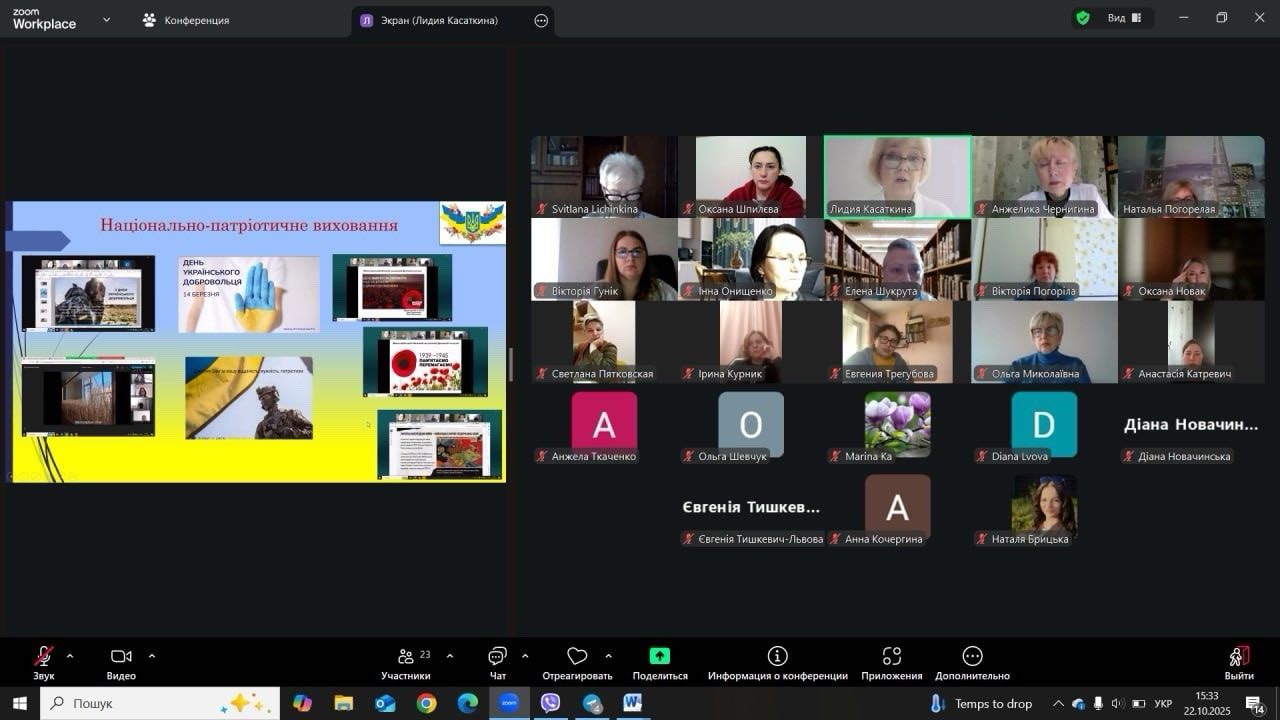Select Лидия Касаткина's active speaker video tile

pyautogui.click(x=897, y=177)
